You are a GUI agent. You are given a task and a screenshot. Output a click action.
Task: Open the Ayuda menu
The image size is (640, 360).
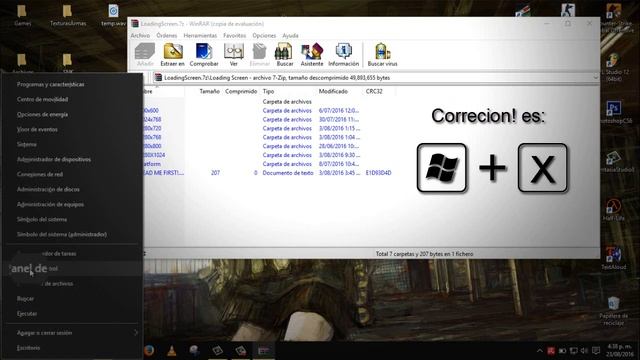click(x=290, y=36)
